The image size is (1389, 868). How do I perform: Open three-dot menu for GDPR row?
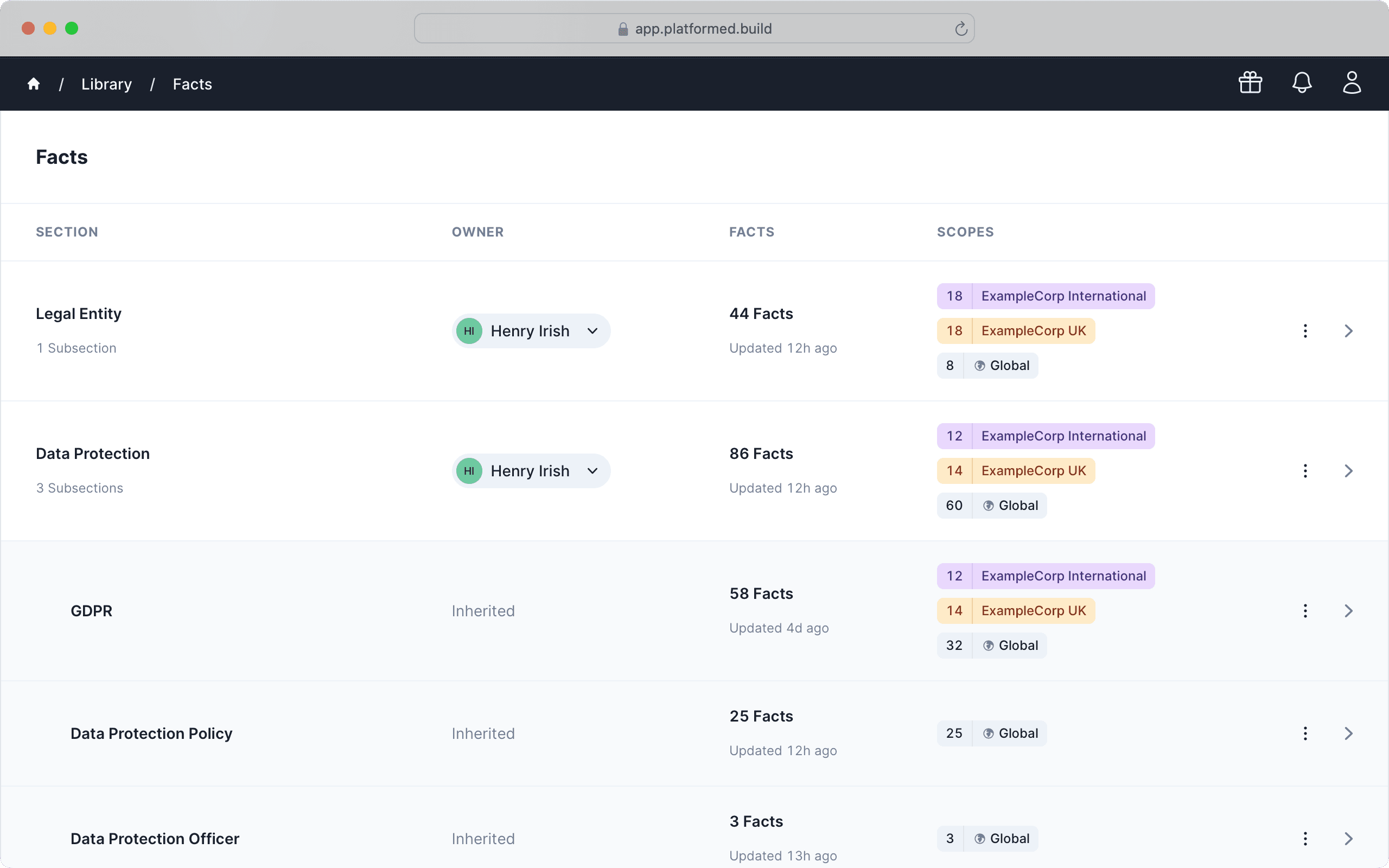(1305, 611)
